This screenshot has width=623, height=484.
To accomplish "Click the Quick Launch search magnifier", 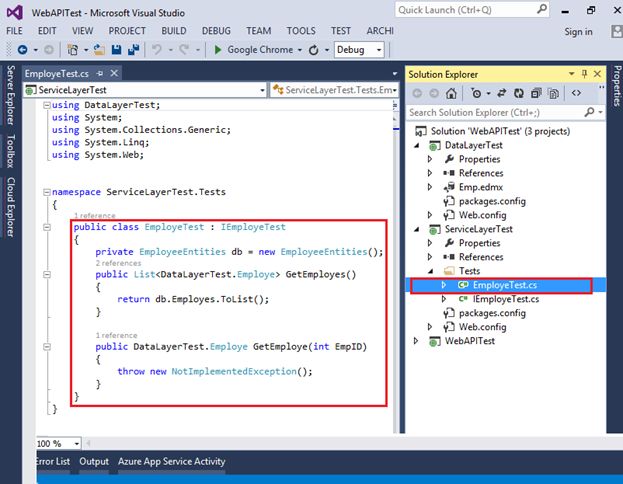I will (x=542, y=9).
